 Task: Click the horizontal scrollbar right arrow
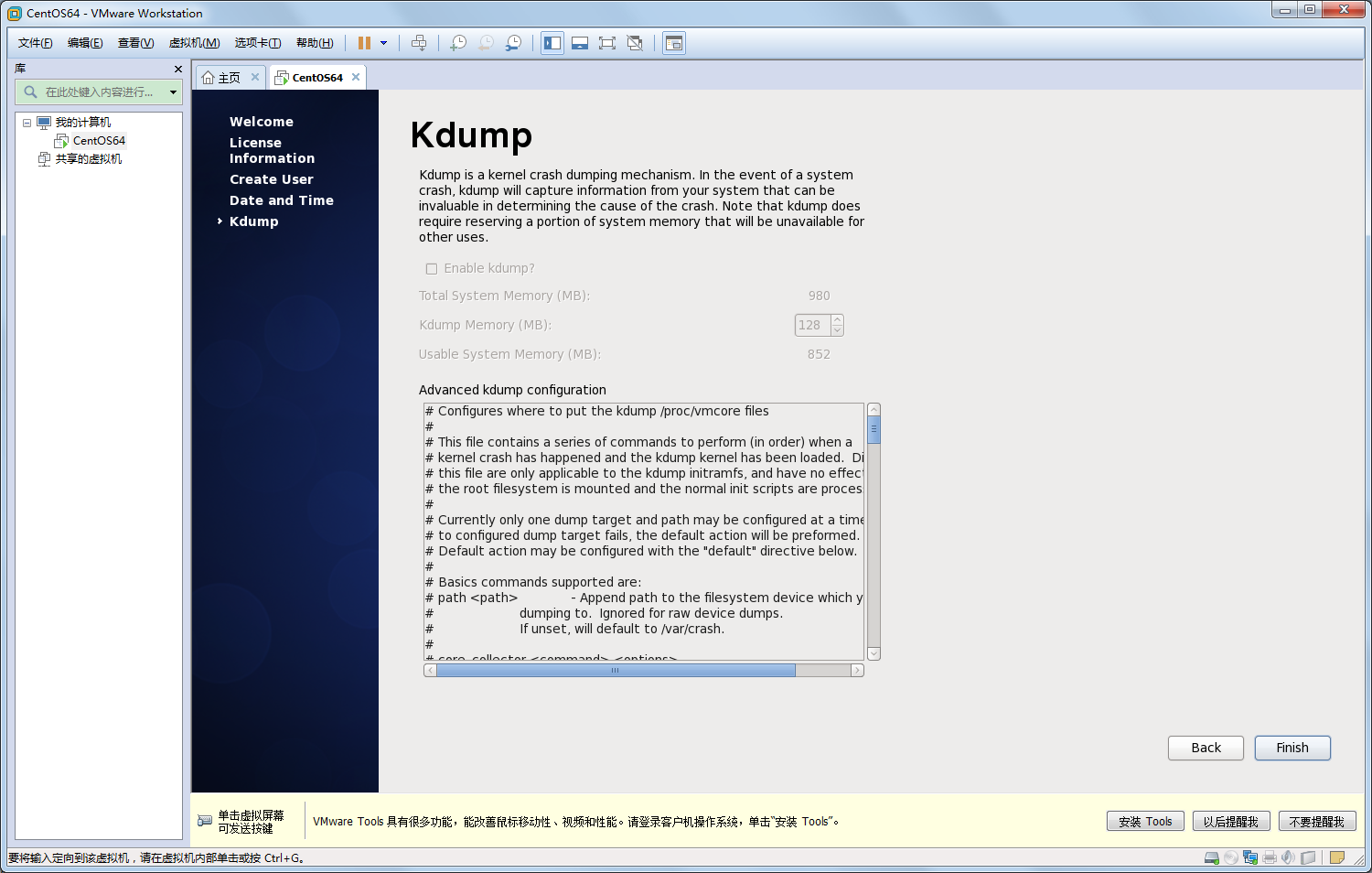coord(857,671)
